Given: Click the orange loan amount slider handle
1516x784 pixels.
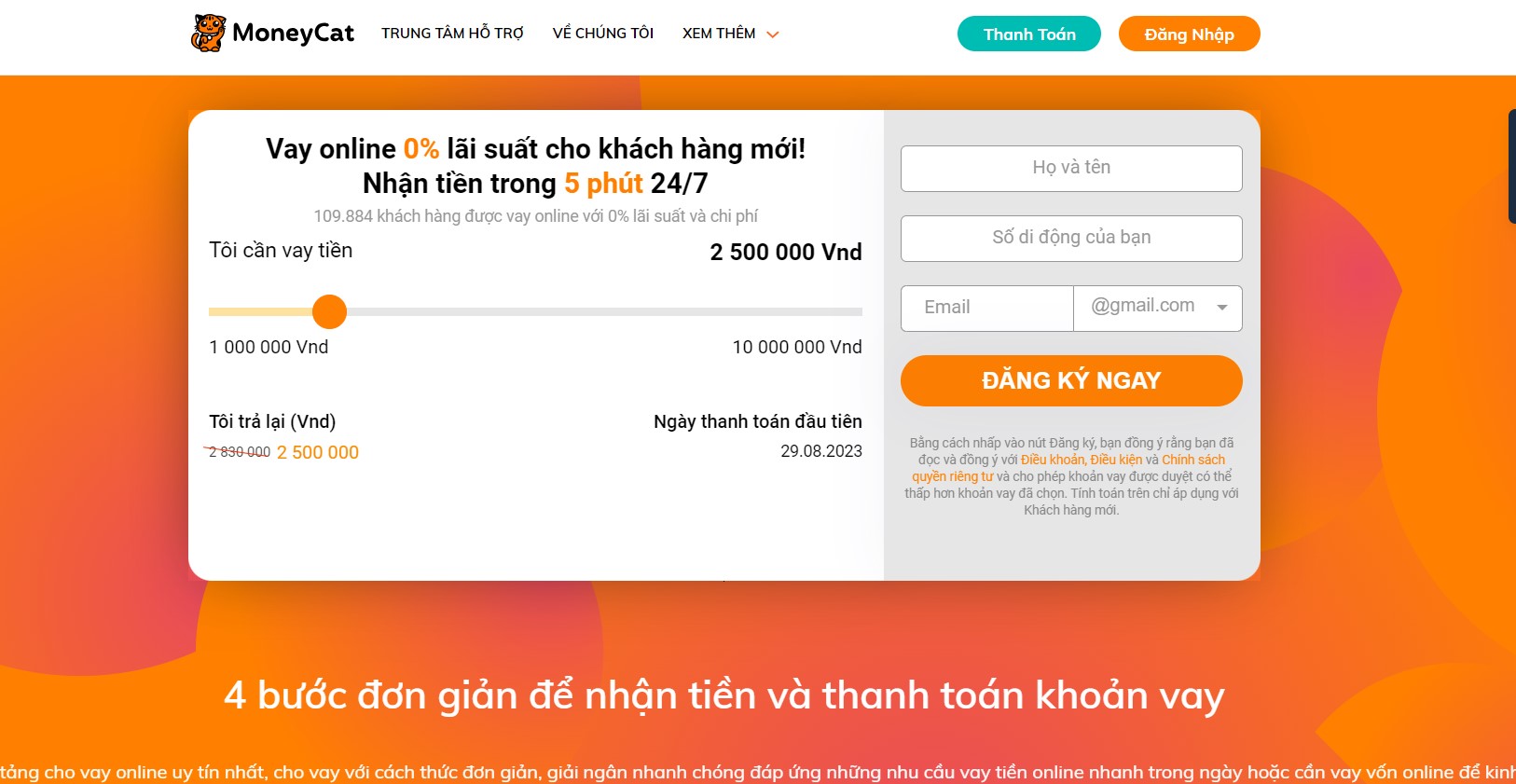Looking at the screenshot, I should click(x=329, y=311).
